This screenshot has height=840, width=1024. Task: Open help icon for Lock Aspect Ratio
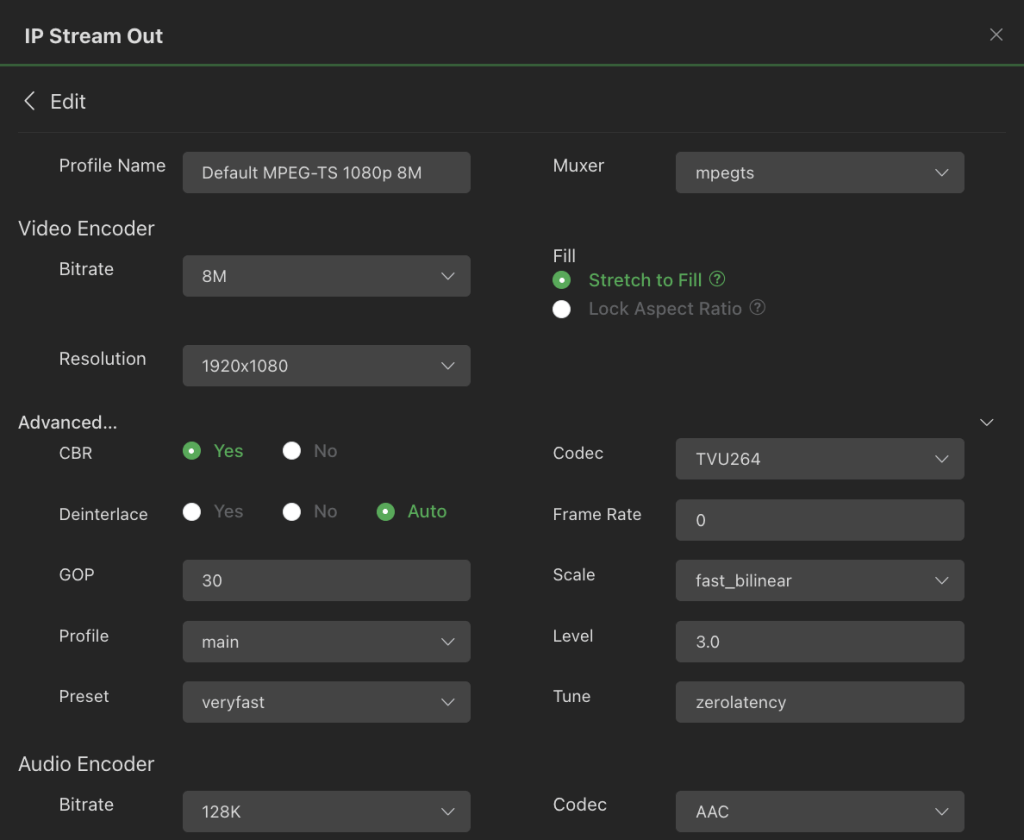[x=757, y=308]
